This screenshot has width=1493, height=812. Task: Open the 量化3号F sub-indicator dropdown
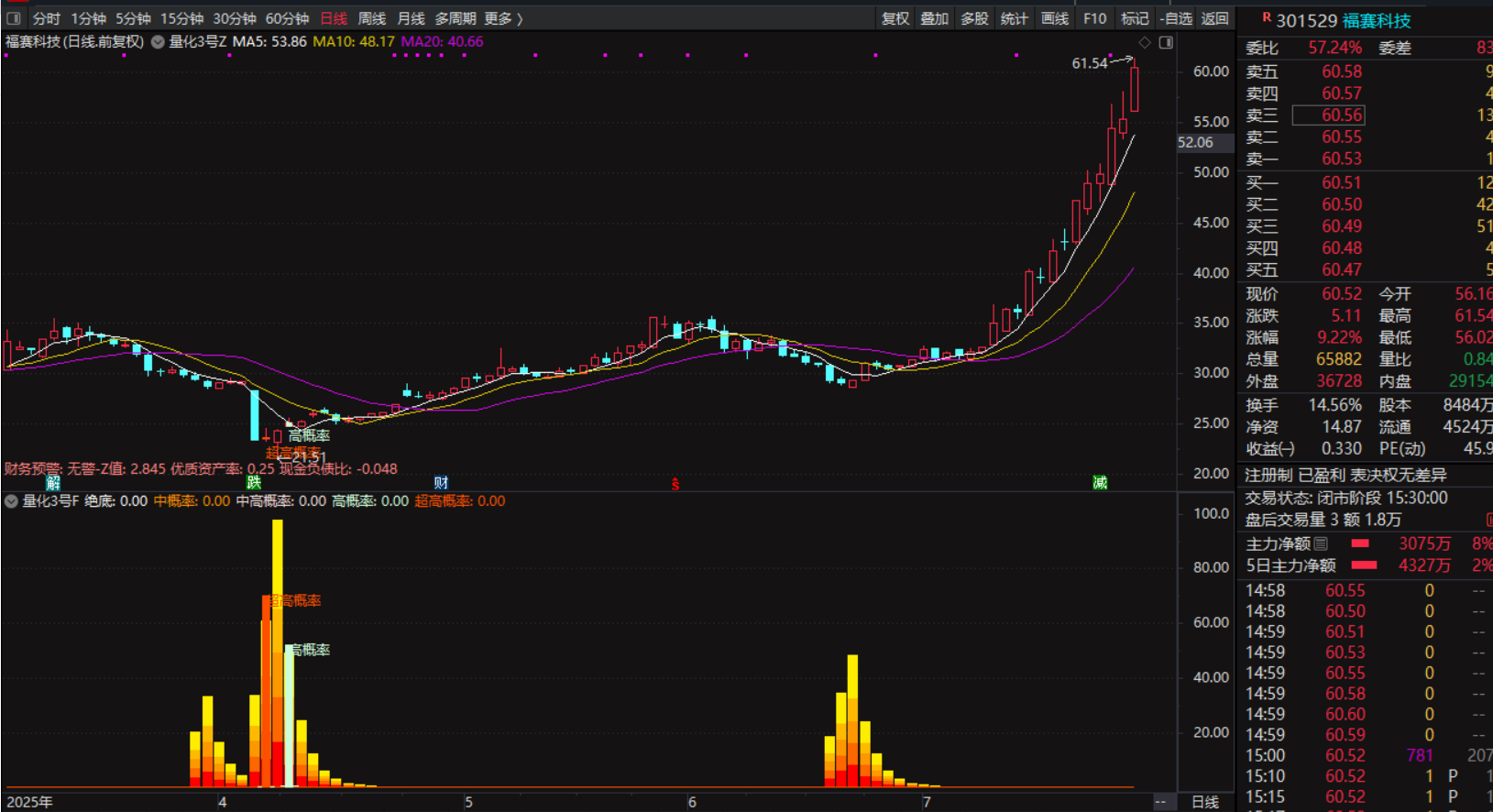pyautogui.click(x=11, y=501)
